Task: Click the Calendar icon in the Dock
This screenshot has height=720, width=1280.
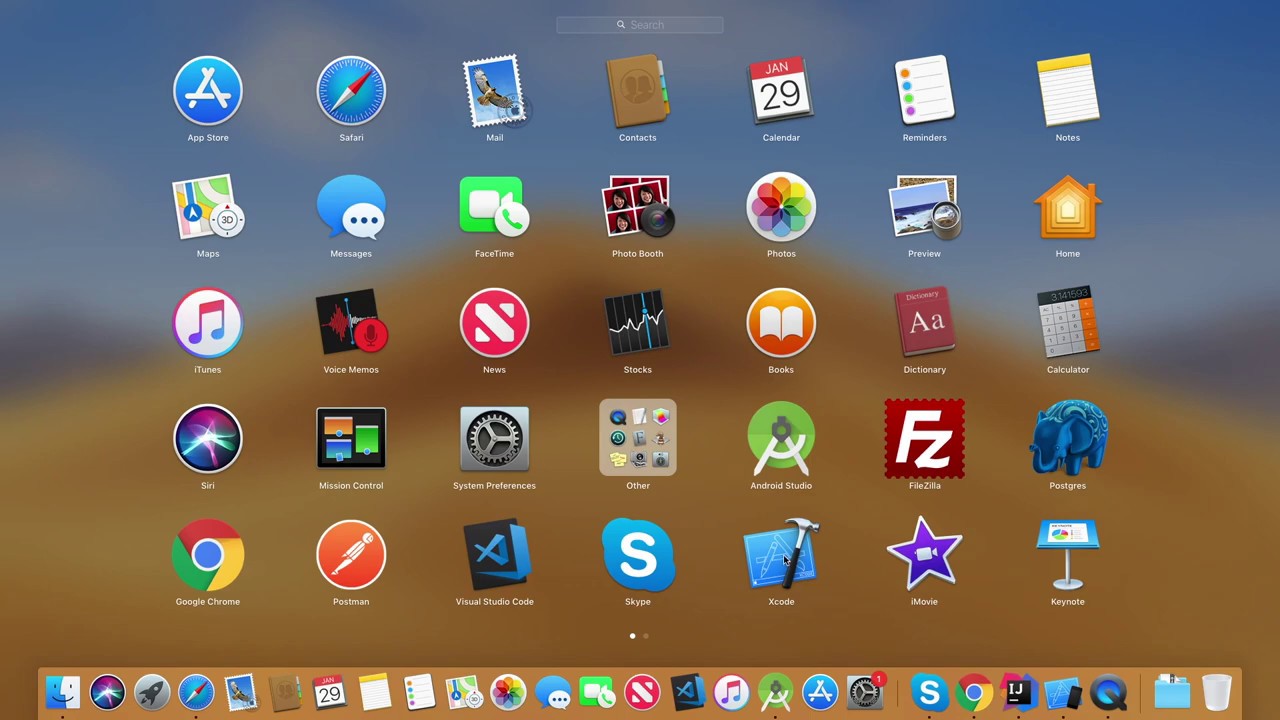Action: [x=329, y=692]
